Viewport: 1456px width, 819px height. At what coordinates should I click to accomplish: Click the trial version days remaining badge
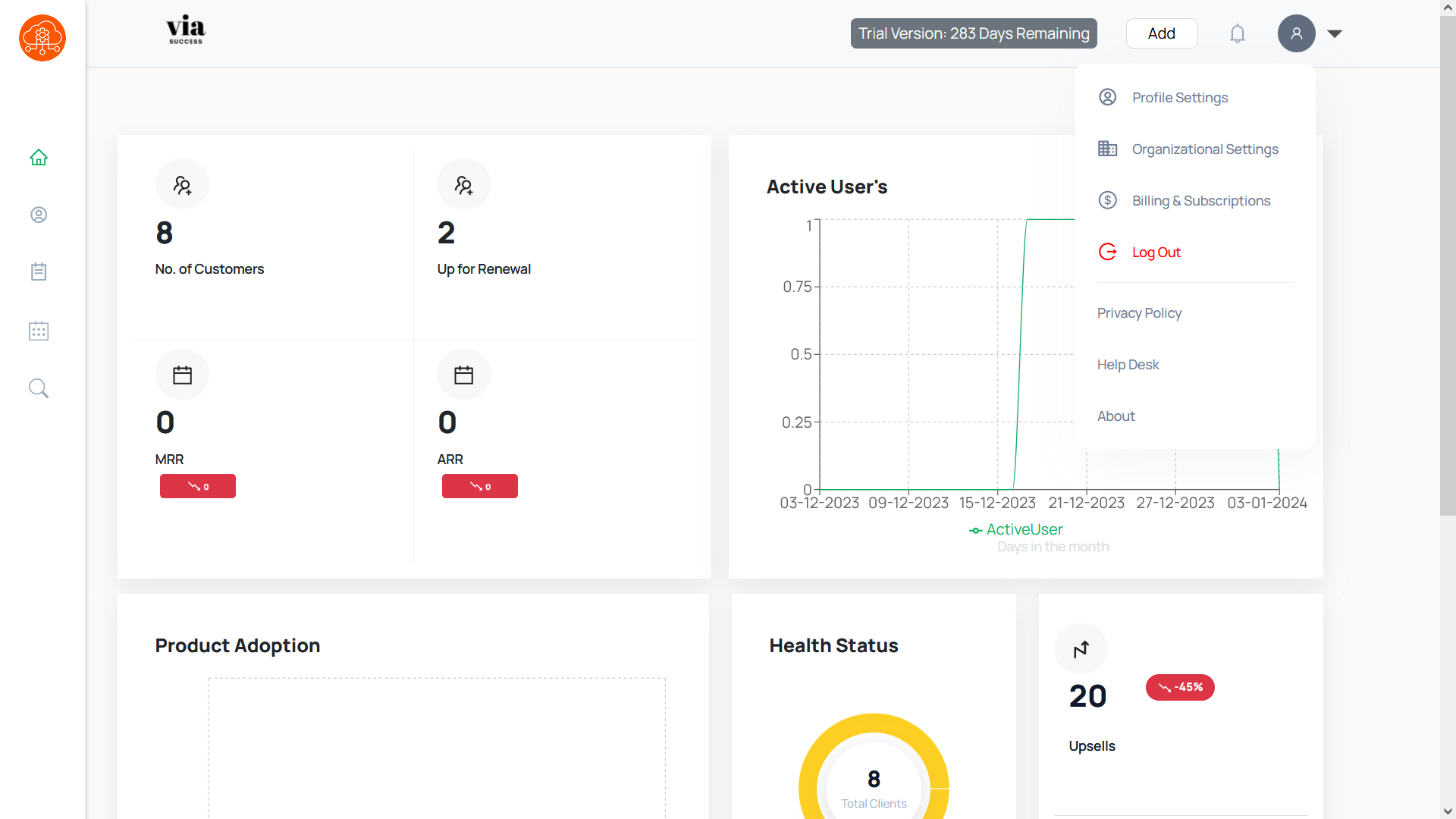[x=974, y=33]
